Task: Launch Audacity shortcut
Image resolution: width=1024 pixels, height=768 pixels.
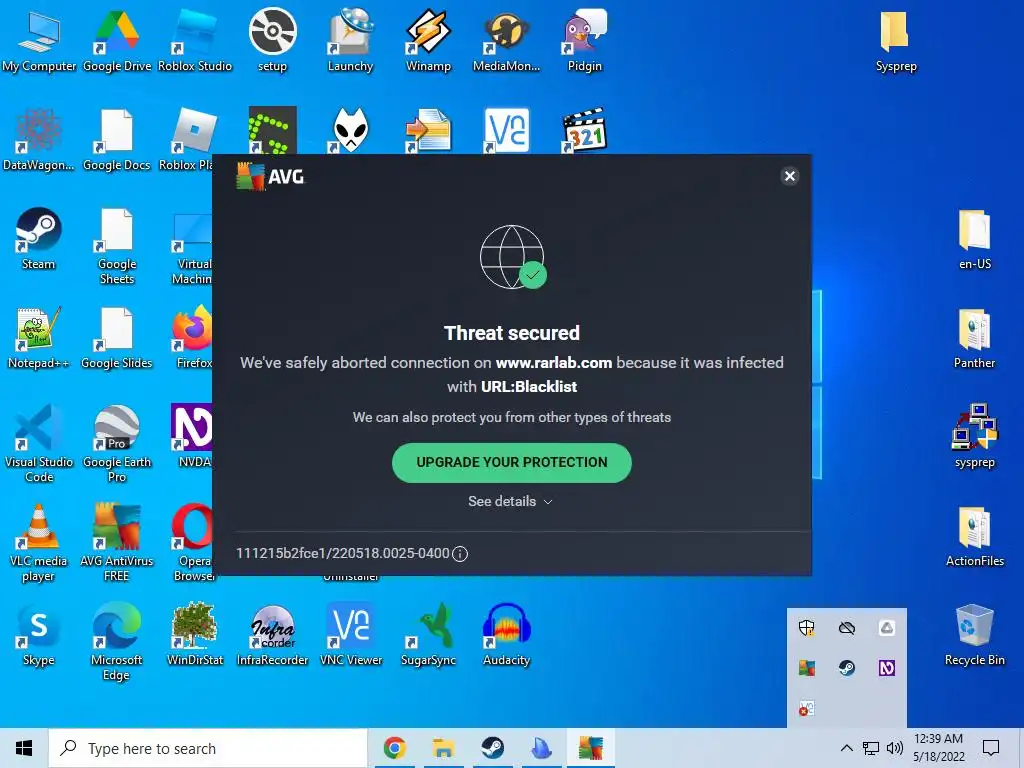Action: click(x=506, y=635)
